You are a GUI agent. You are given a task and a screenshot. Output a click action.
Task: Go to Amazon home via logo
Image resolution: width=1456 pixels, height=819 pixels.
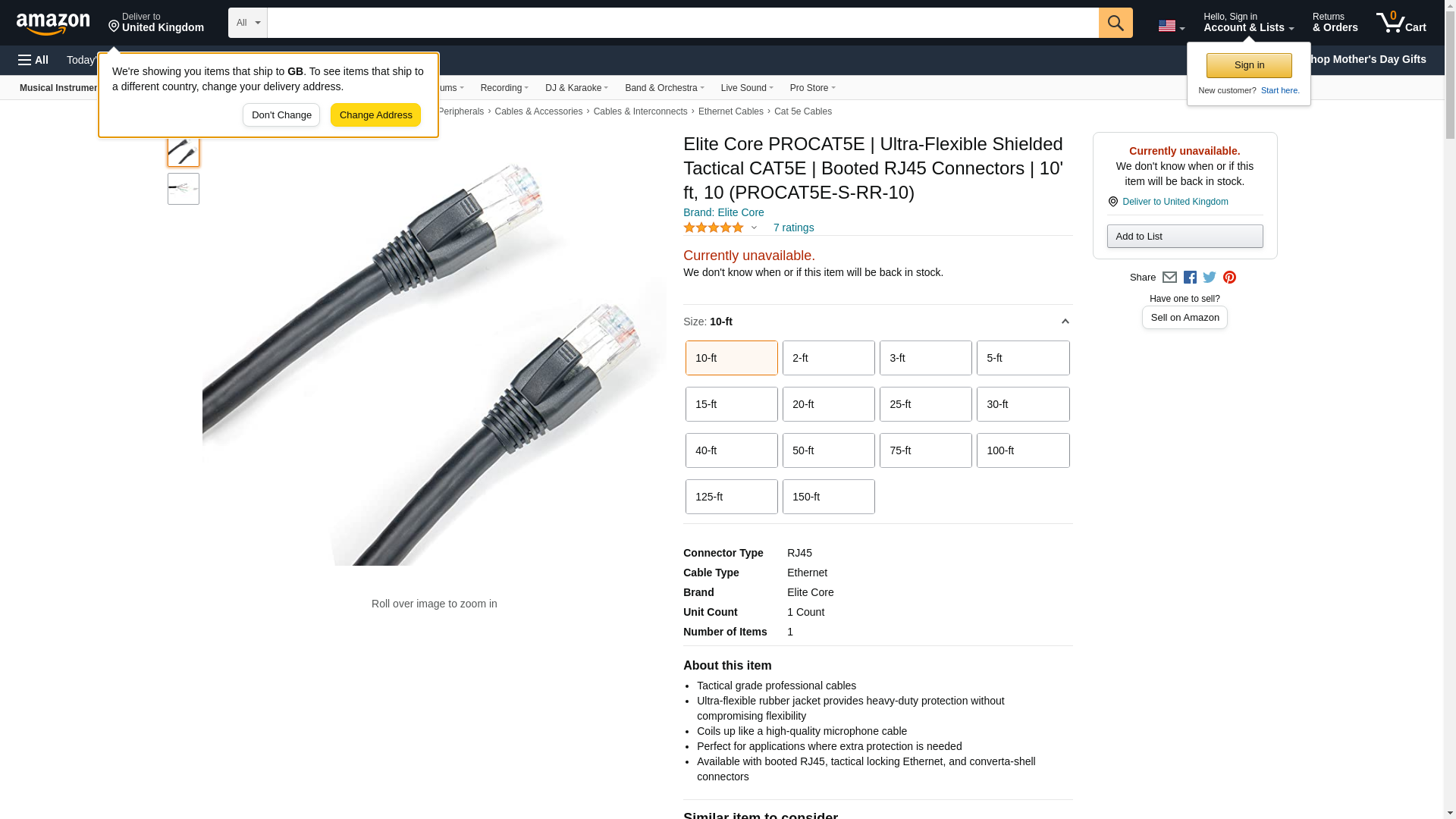tap(53, 24)
